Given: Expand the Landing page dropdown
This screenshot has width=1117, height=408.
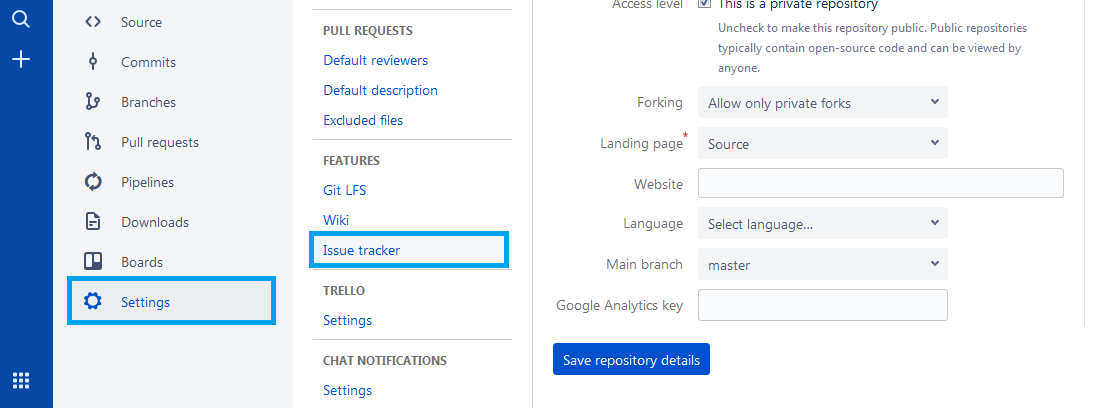Looking at the screenshot, I should pos(823,143).
